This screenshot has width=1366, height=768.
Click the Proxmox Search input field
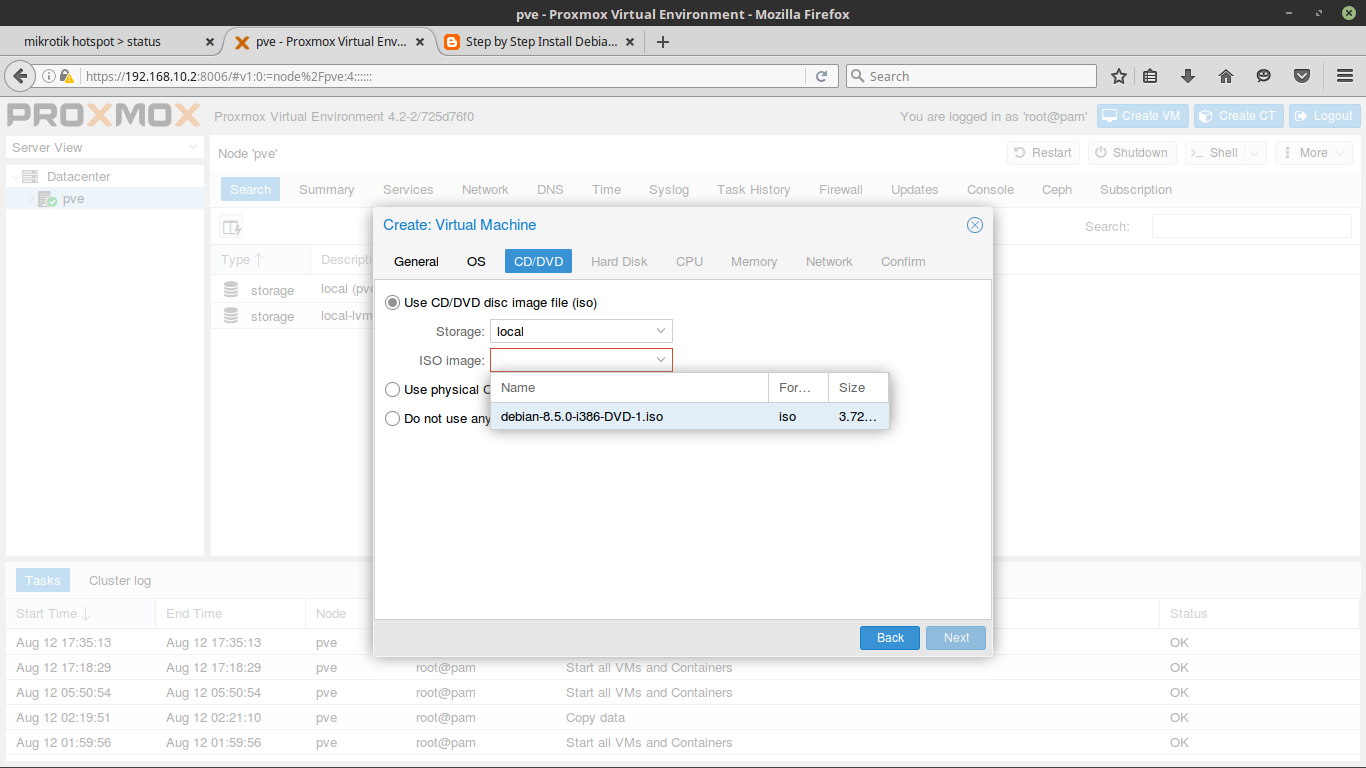[x=1251, y=226]
